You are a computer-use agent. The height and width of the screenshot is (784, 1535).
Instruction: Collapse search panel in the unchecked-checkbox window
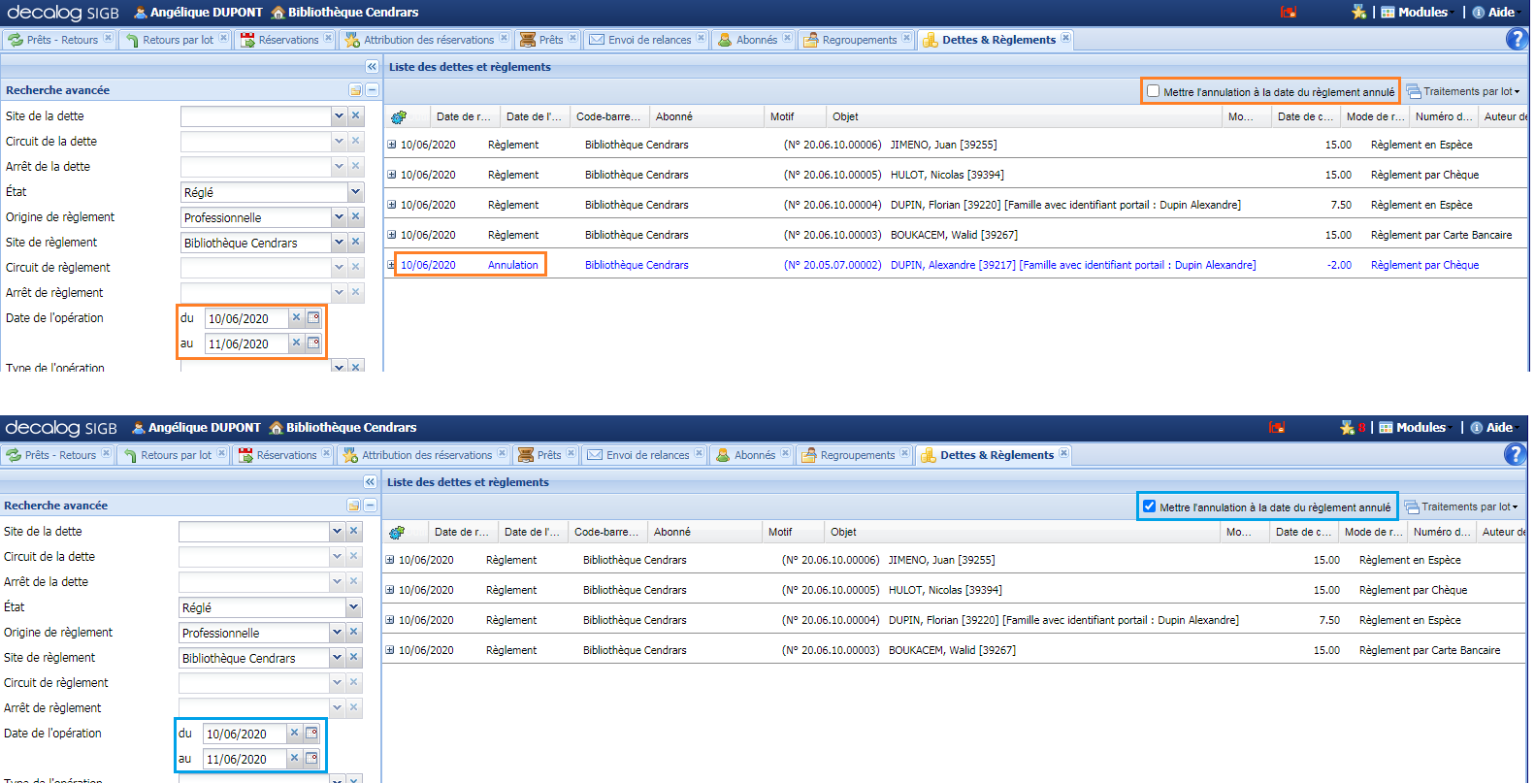(x=372, y=67)
